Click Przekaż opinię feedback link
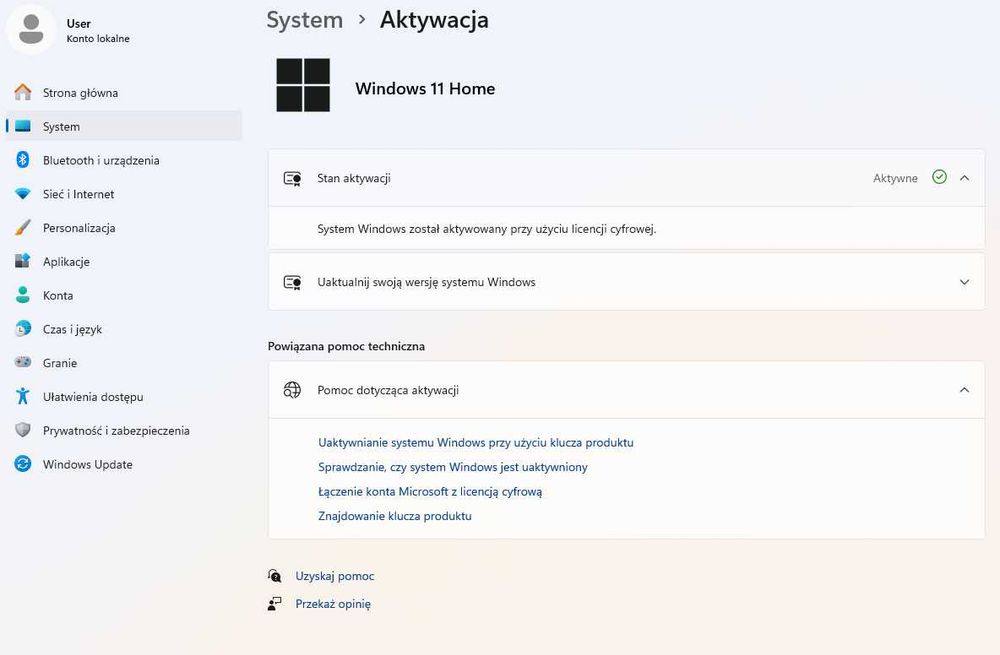 point(332,604)
